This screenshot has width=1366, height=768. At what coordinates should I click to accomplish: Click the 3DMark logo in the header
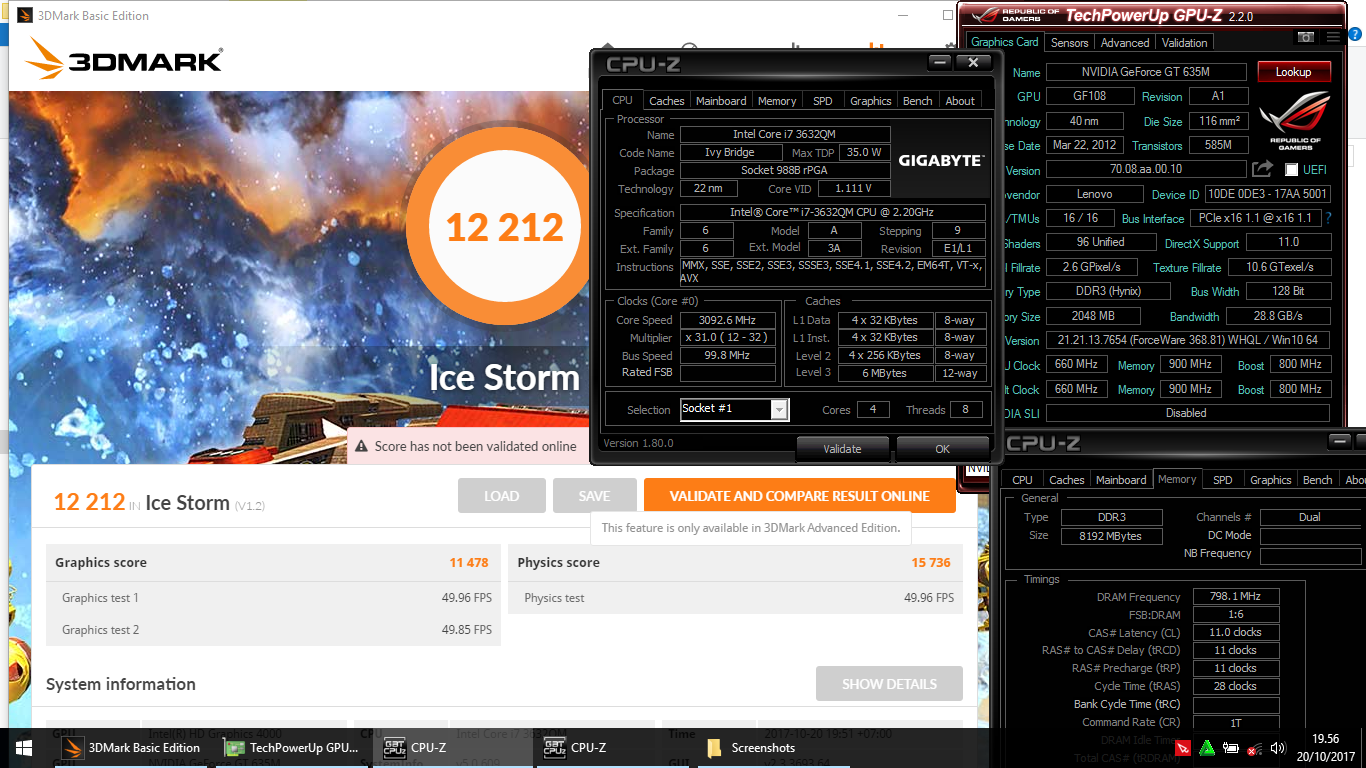[x=124, y=59]
